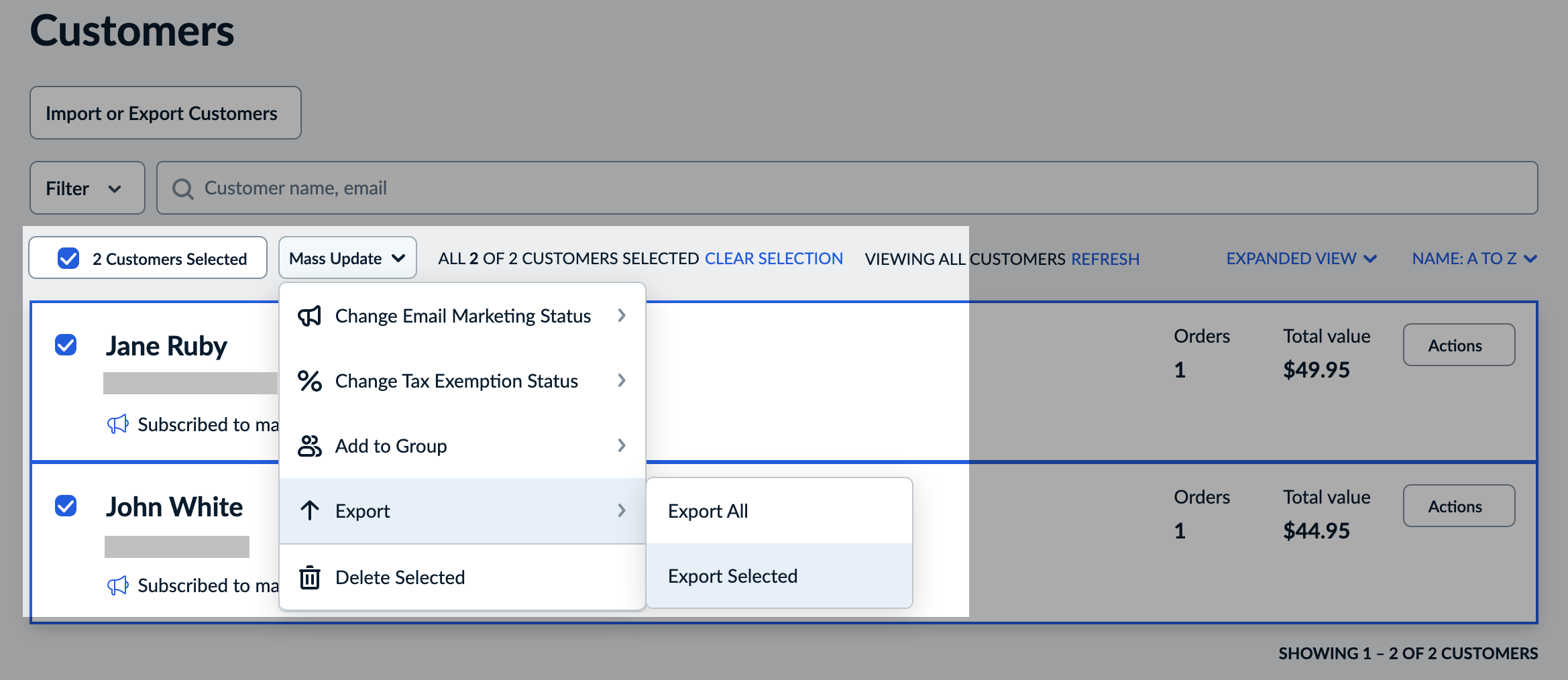The width and height of the screenshot is (1568, 680).
Task: Uncheck the Jane Ruby row checkbox
Action: click(x=66, y=345)
